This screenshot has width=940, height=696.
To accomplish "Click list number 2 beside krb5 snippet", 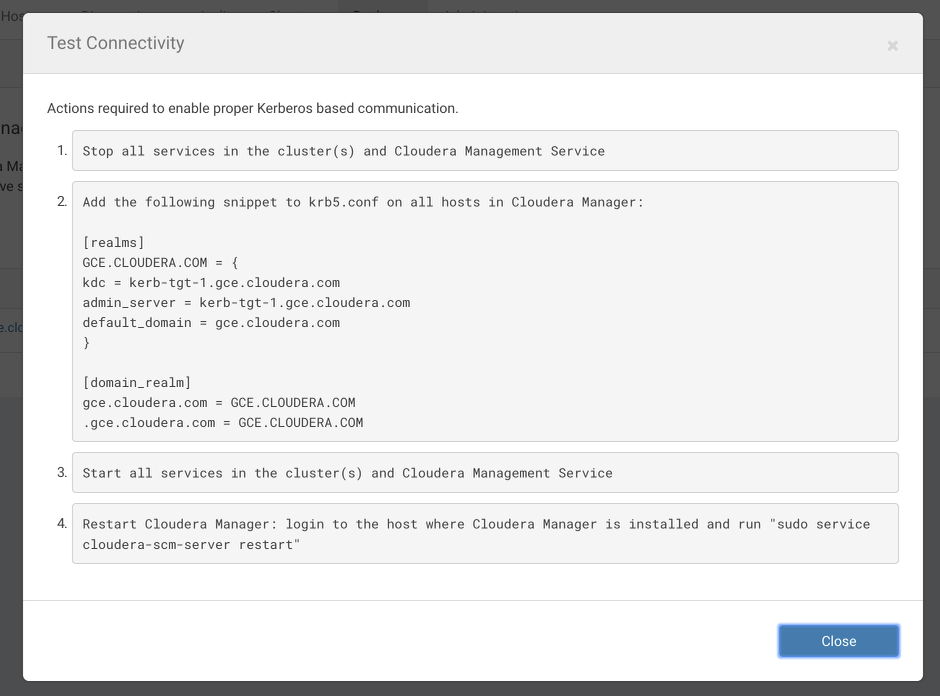I will click(x=62, y=202).
